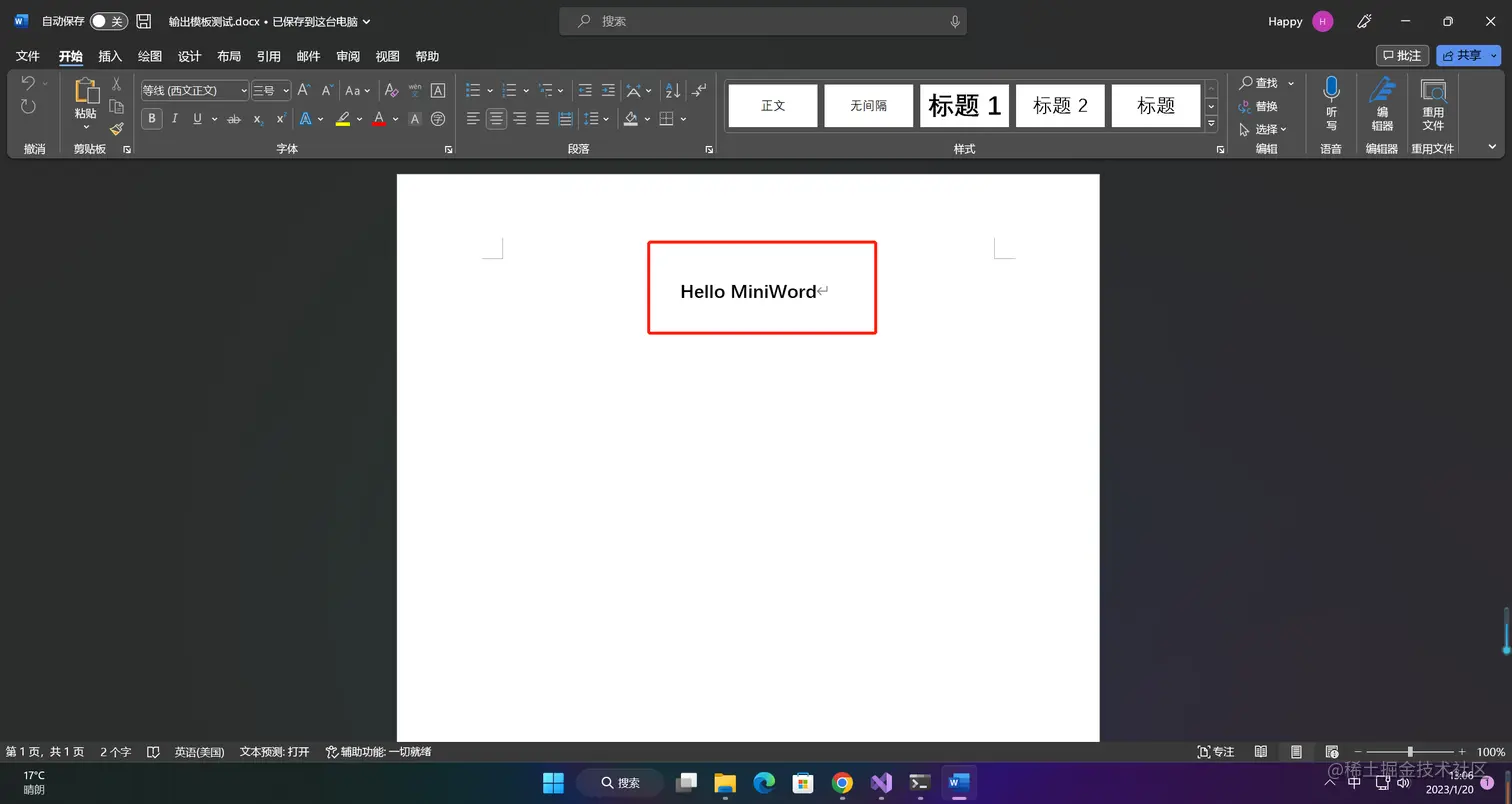The width and height of the screenshot is (1512, 804).
Task: Save document using the floppy disk icon
Action: coord(144,21)
